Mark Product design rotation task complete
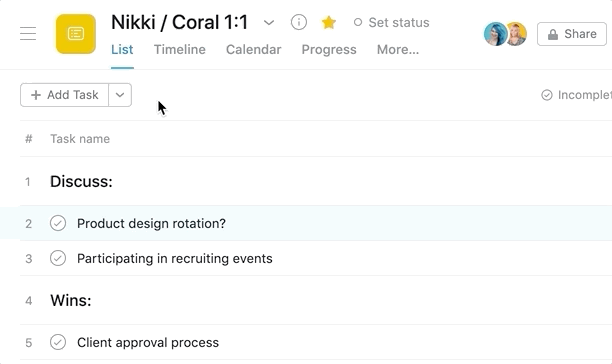The height and width of the screenshot is (364, 612). [58, 224]
